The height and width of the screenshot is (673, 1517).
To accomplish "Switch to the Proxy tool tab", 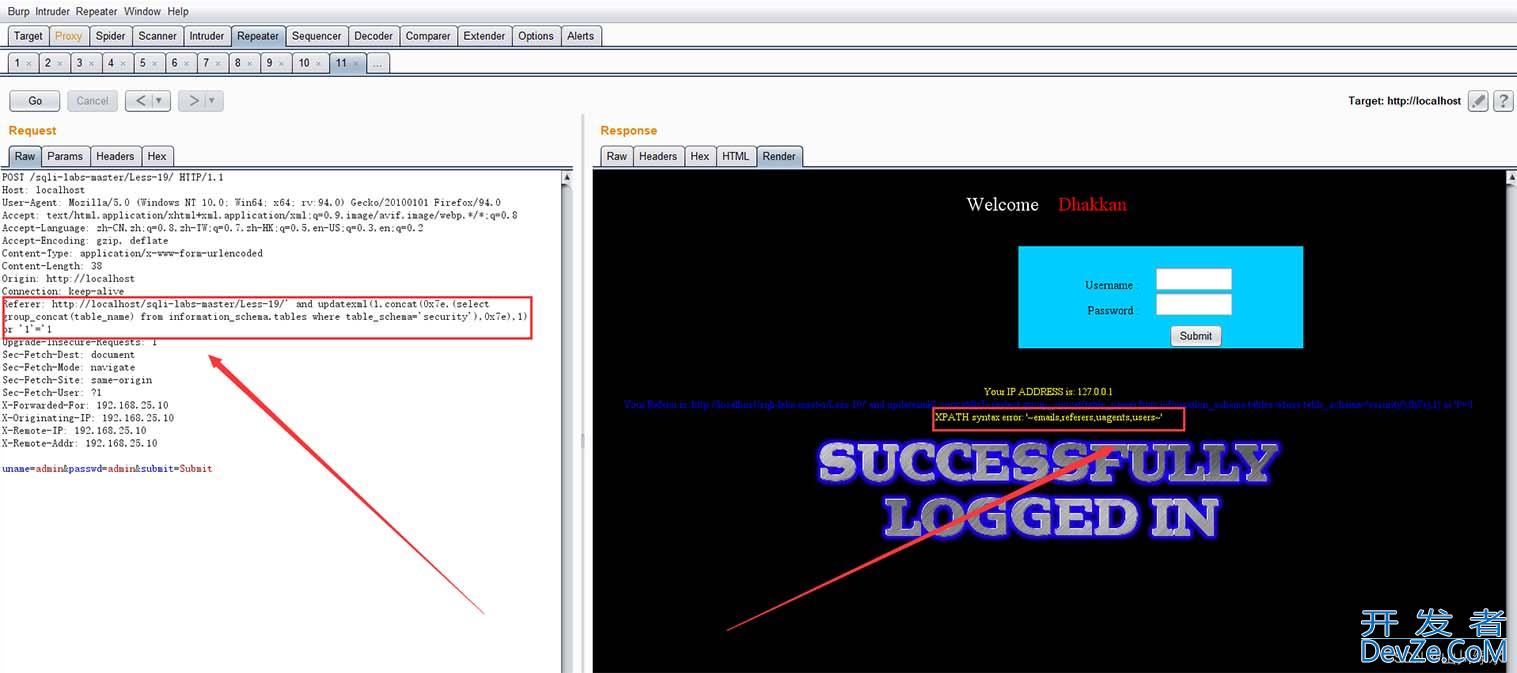I will click(69, 36).
